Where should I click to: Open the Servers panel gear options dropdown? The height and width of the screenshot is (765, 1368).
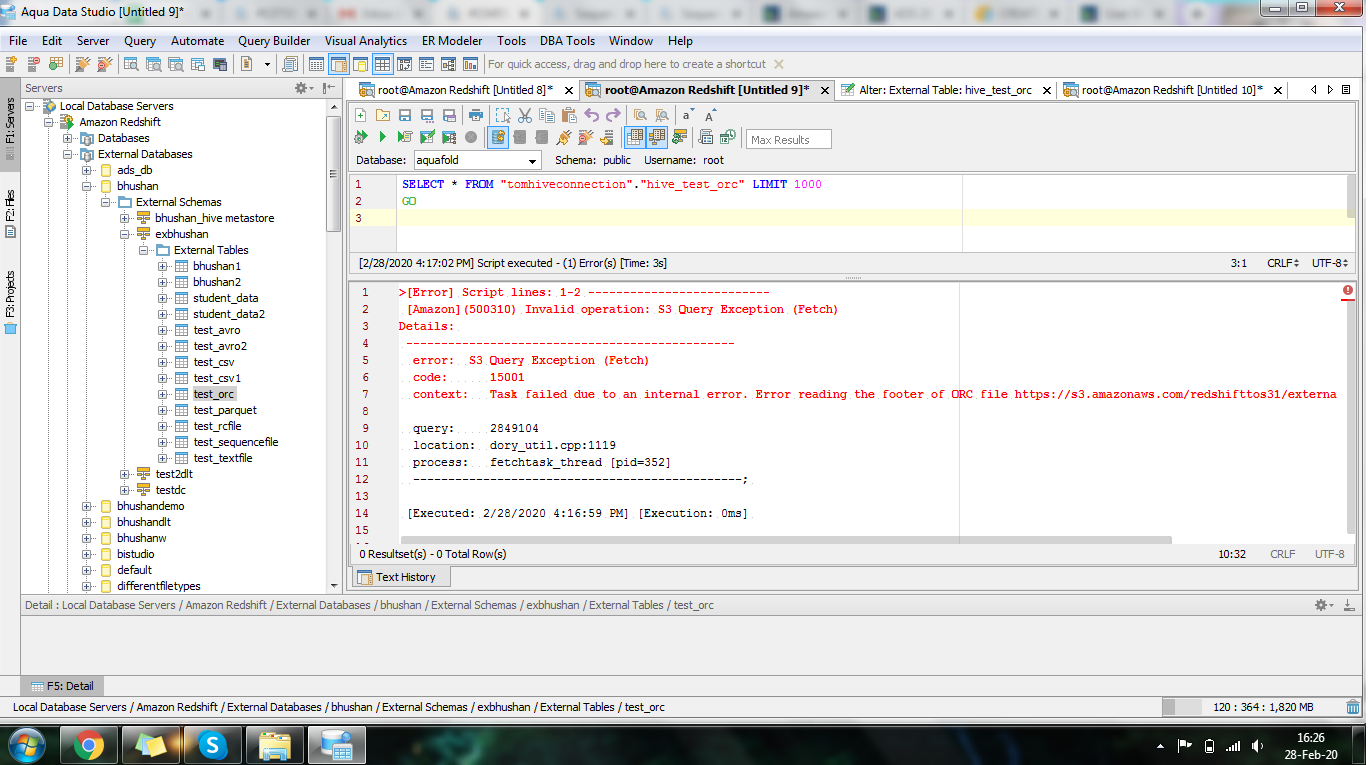coord(302,88)
